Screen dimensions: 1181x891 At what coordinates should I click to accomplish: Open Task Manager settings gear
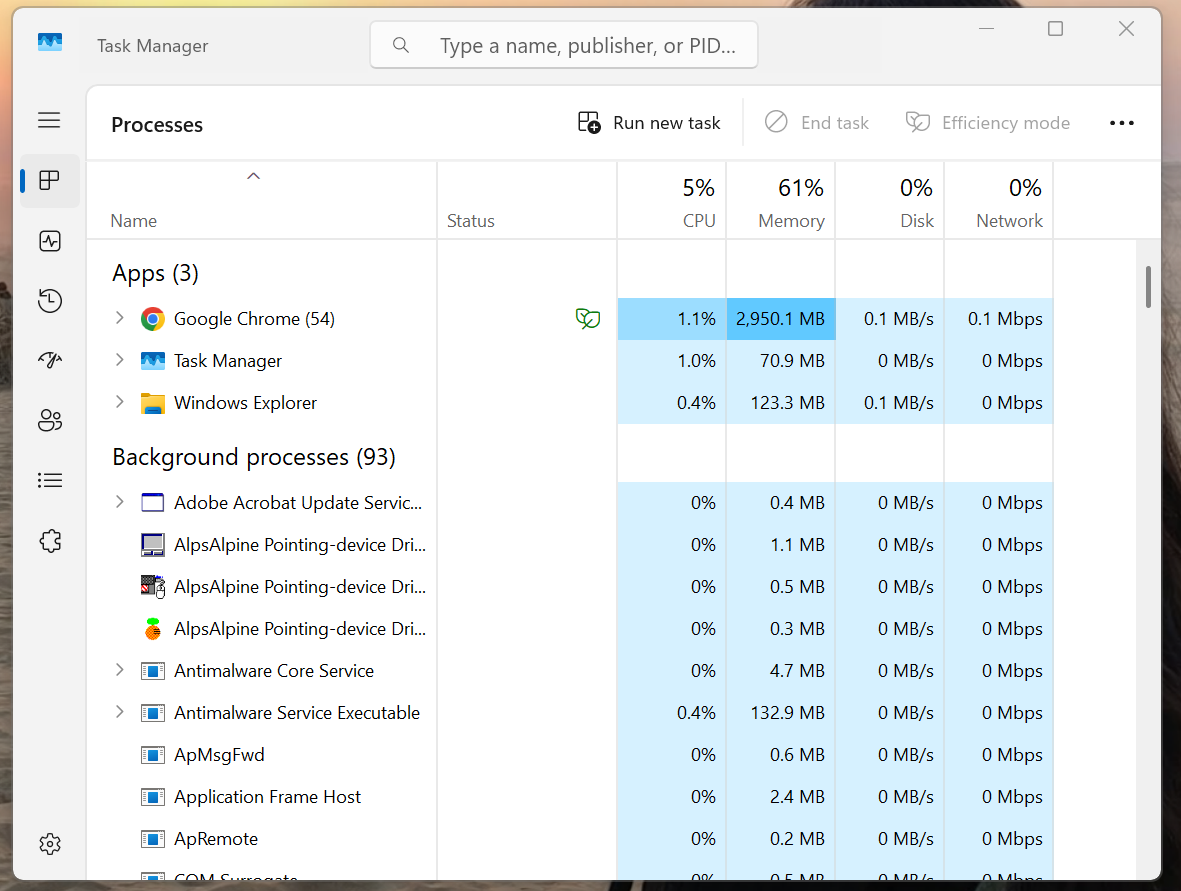pyautogui.click(x=50, y=844)
